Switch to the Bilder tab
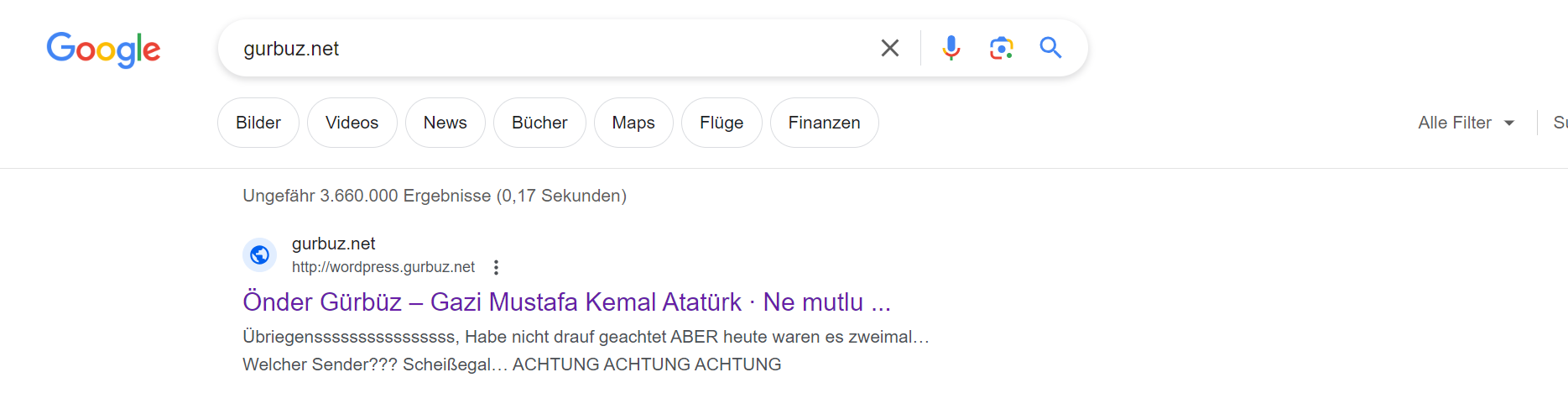The width and height of the screenshot is (1568, 409). tap(258, 123)
